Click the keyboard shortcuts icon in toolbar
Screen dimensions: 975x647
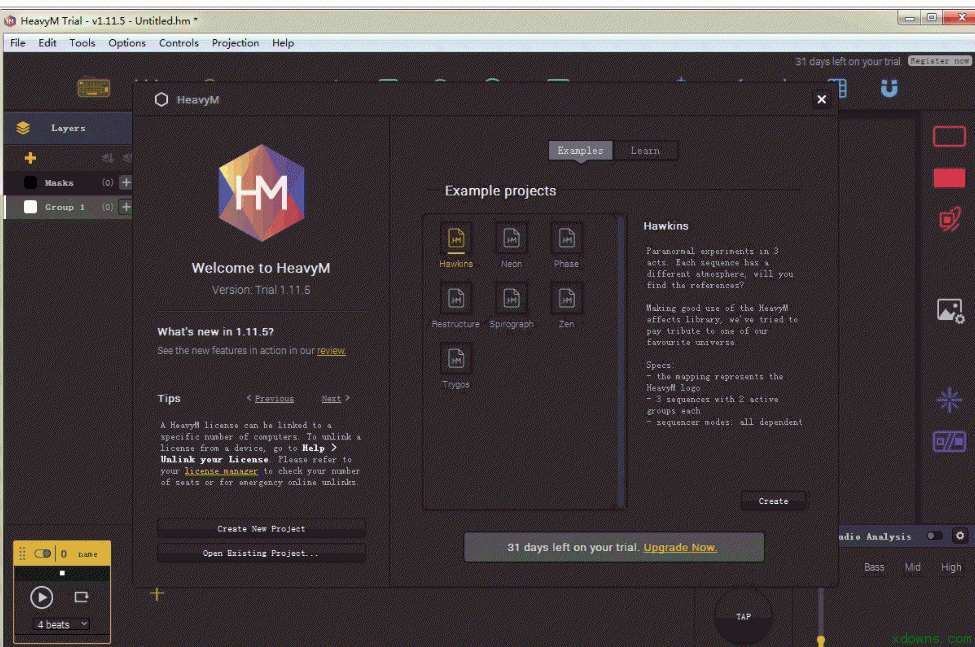[94, 88]
